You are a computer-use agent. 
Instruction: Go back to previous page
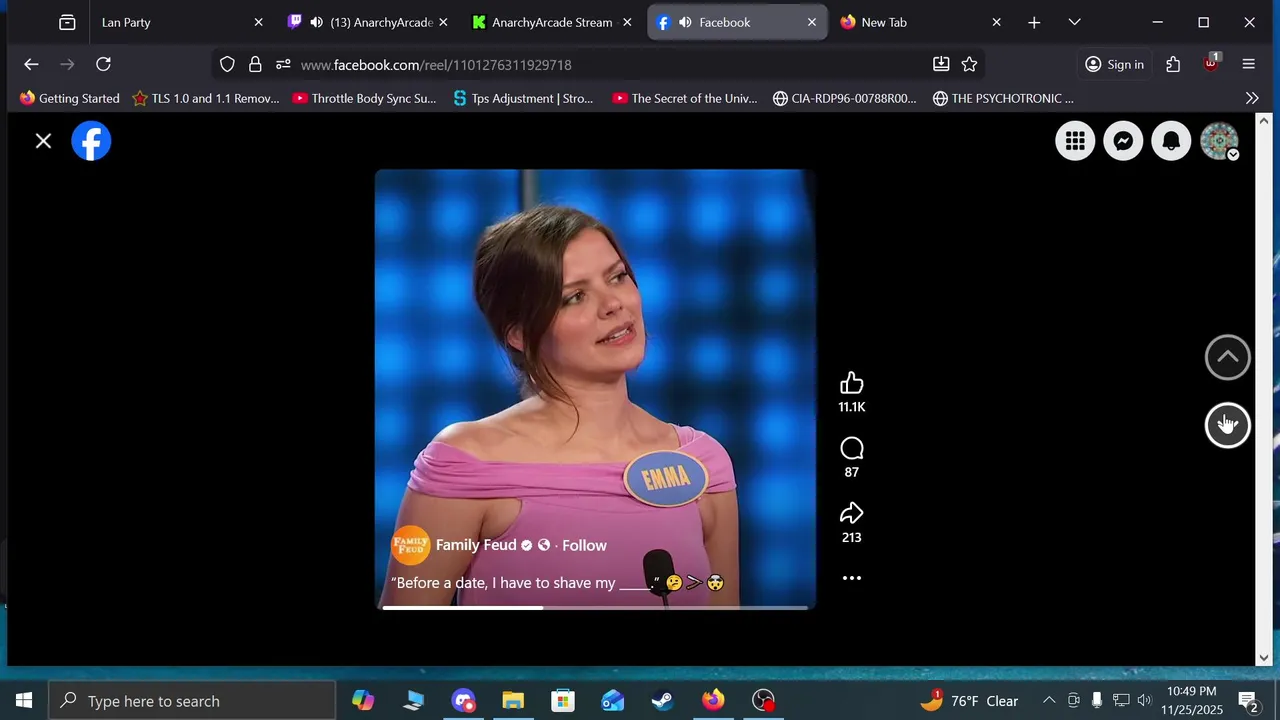coord(31,64)
